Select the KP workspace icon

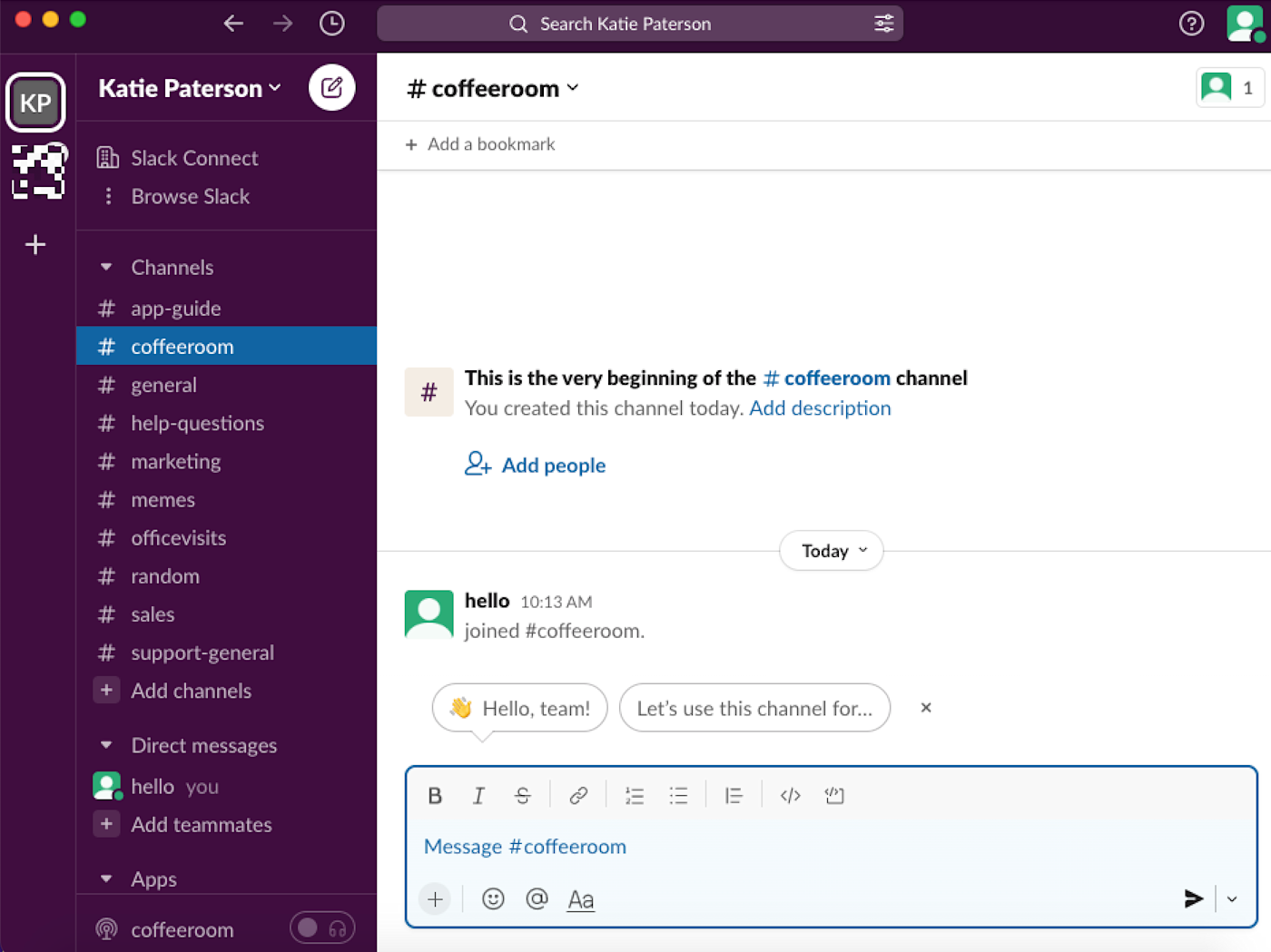tap(35, 103)
